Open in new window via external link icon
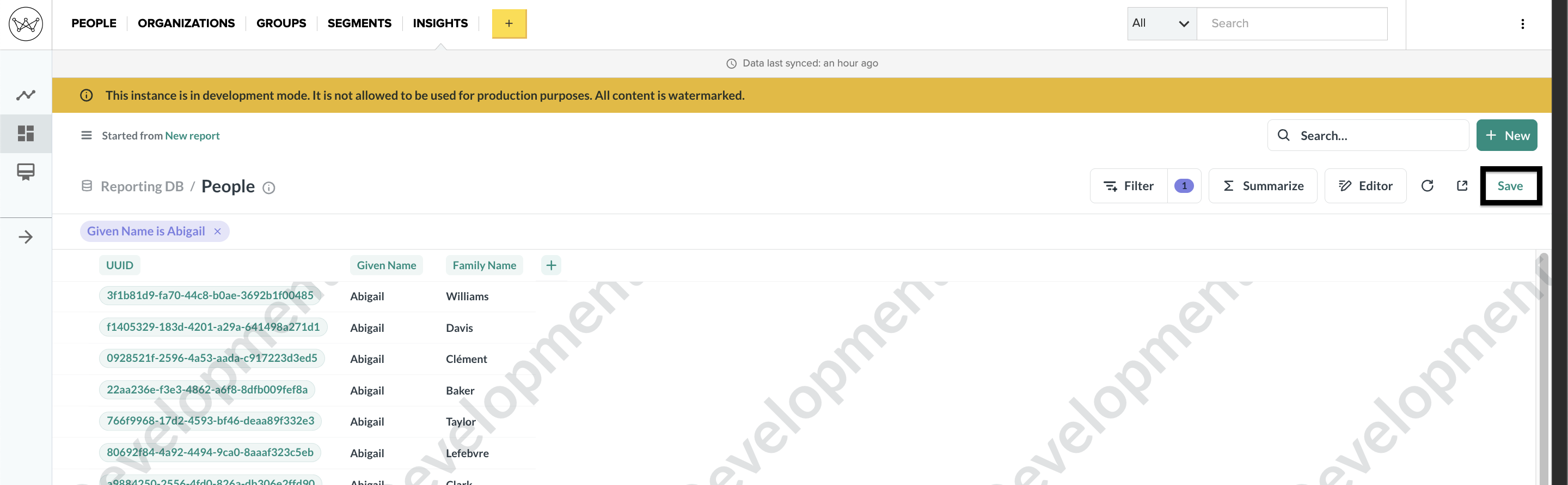 point(1462,186)
